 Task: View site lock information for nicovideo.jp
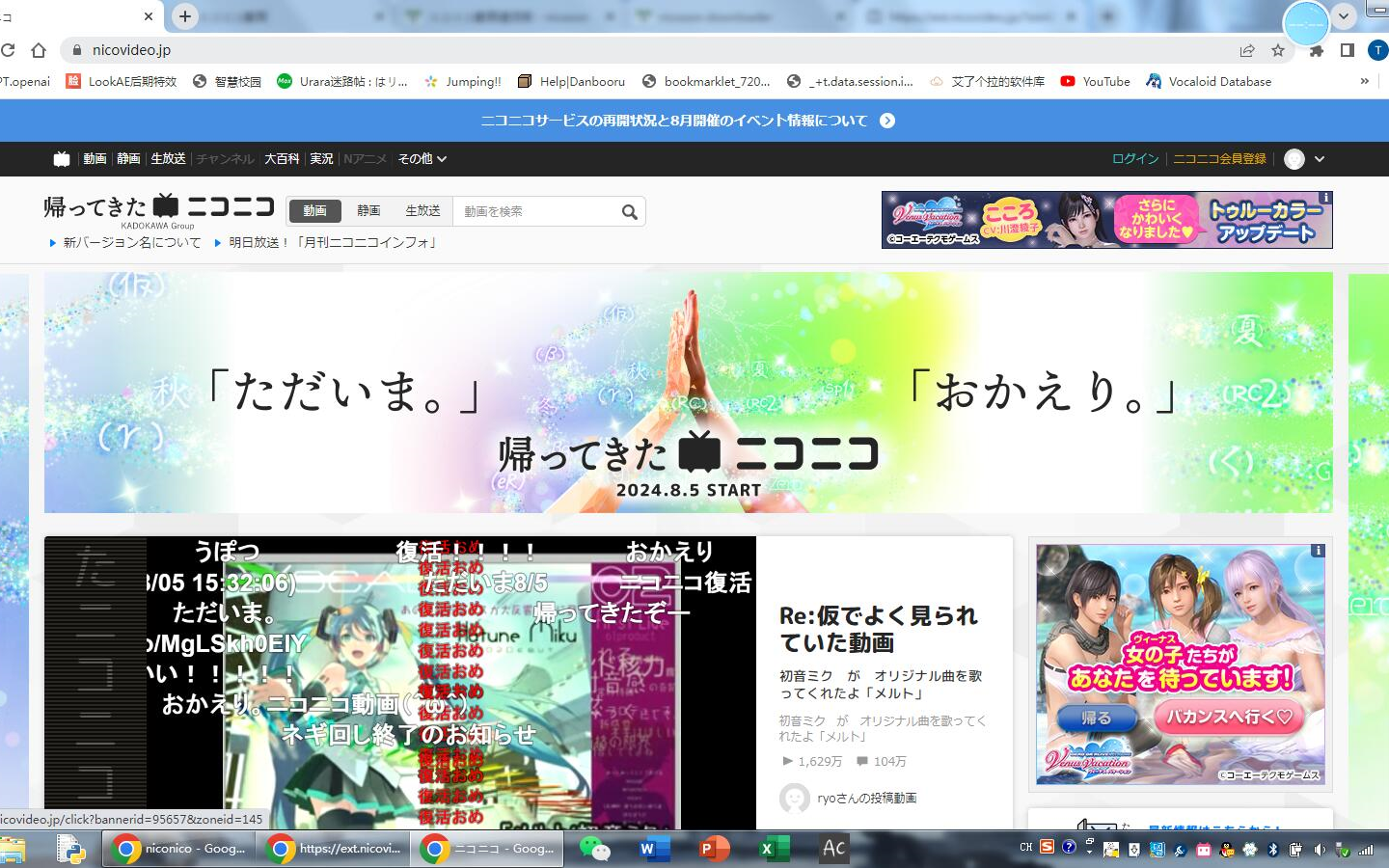point(76,50)
